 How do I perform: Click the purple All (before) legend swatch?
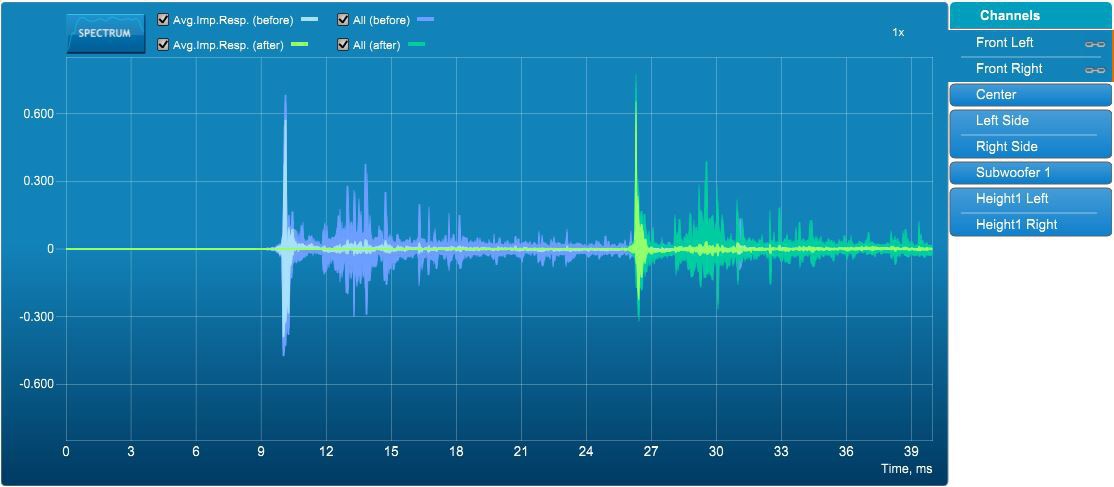pos(425,20)
